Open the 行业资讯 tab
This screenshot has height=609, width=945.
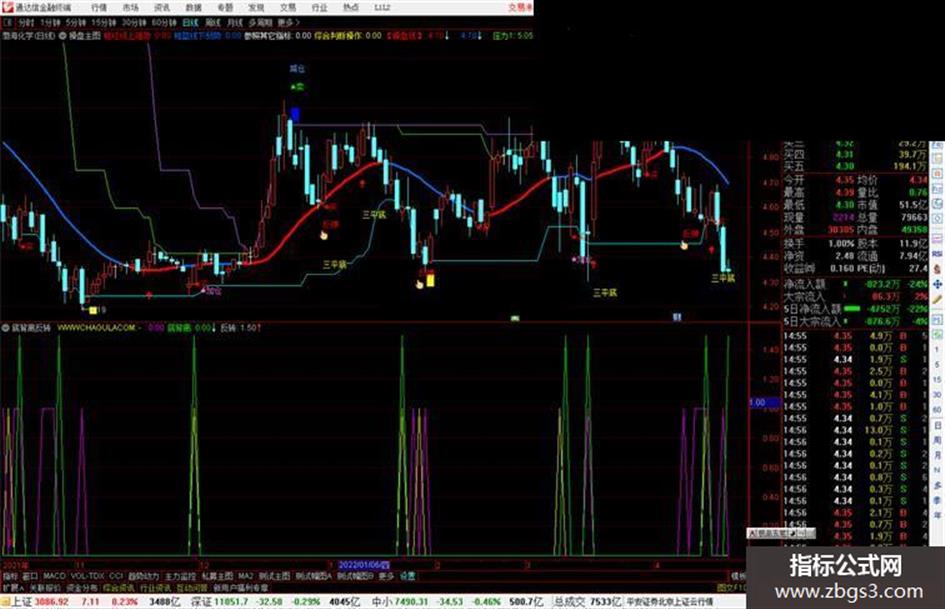pyautogui.click(x=155, y=587)
